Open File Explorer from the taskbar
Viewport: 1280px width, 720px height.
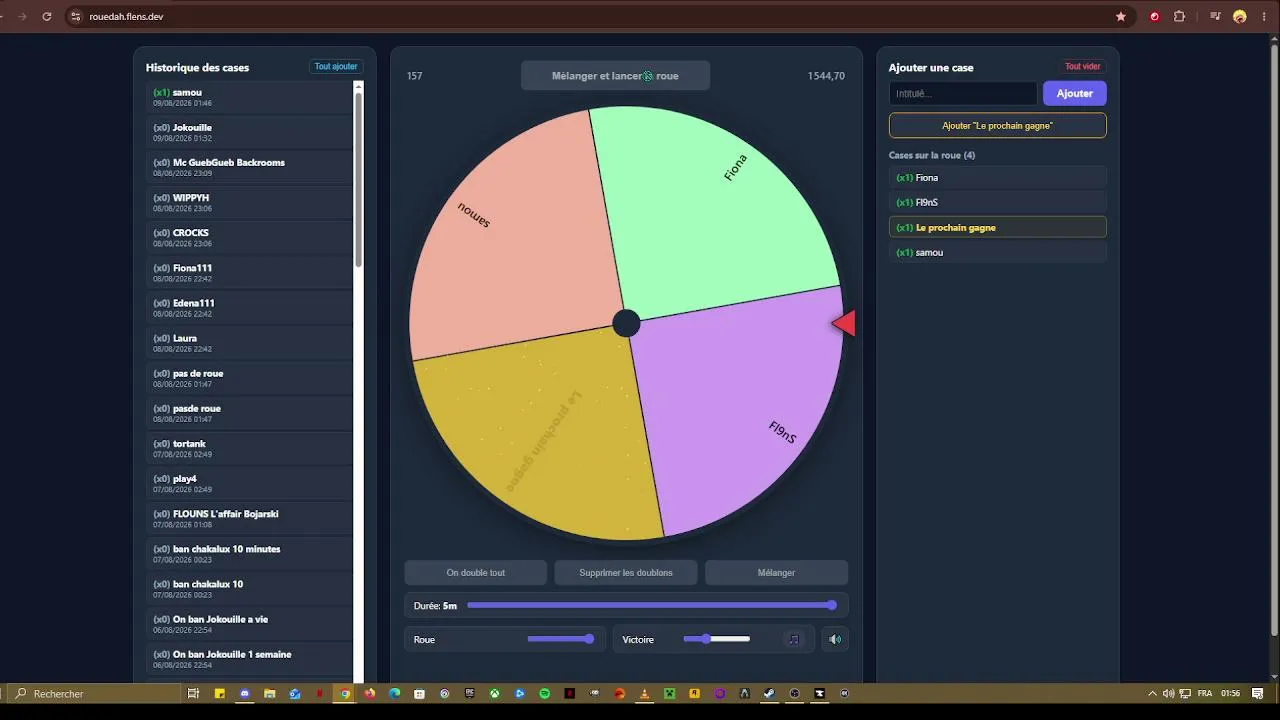[x=270, y=693]
